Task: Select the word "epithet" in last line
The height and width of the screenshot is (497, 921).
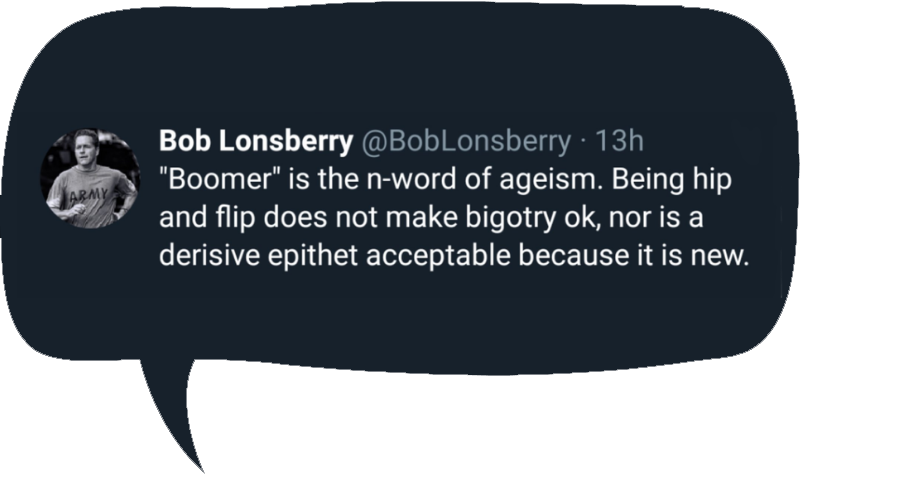Action: 313,257
